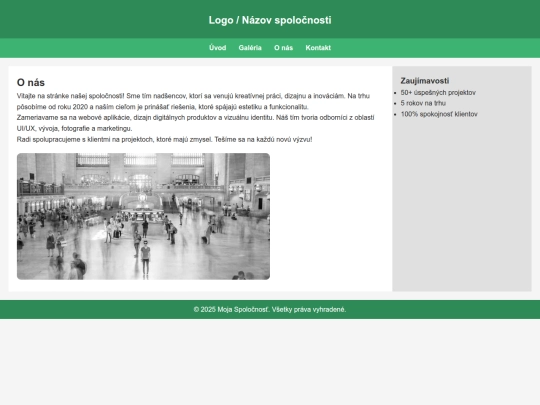Screen dimensions: 540x405
Task: Go to the Galéria page
Action: [x=250, y=48]
